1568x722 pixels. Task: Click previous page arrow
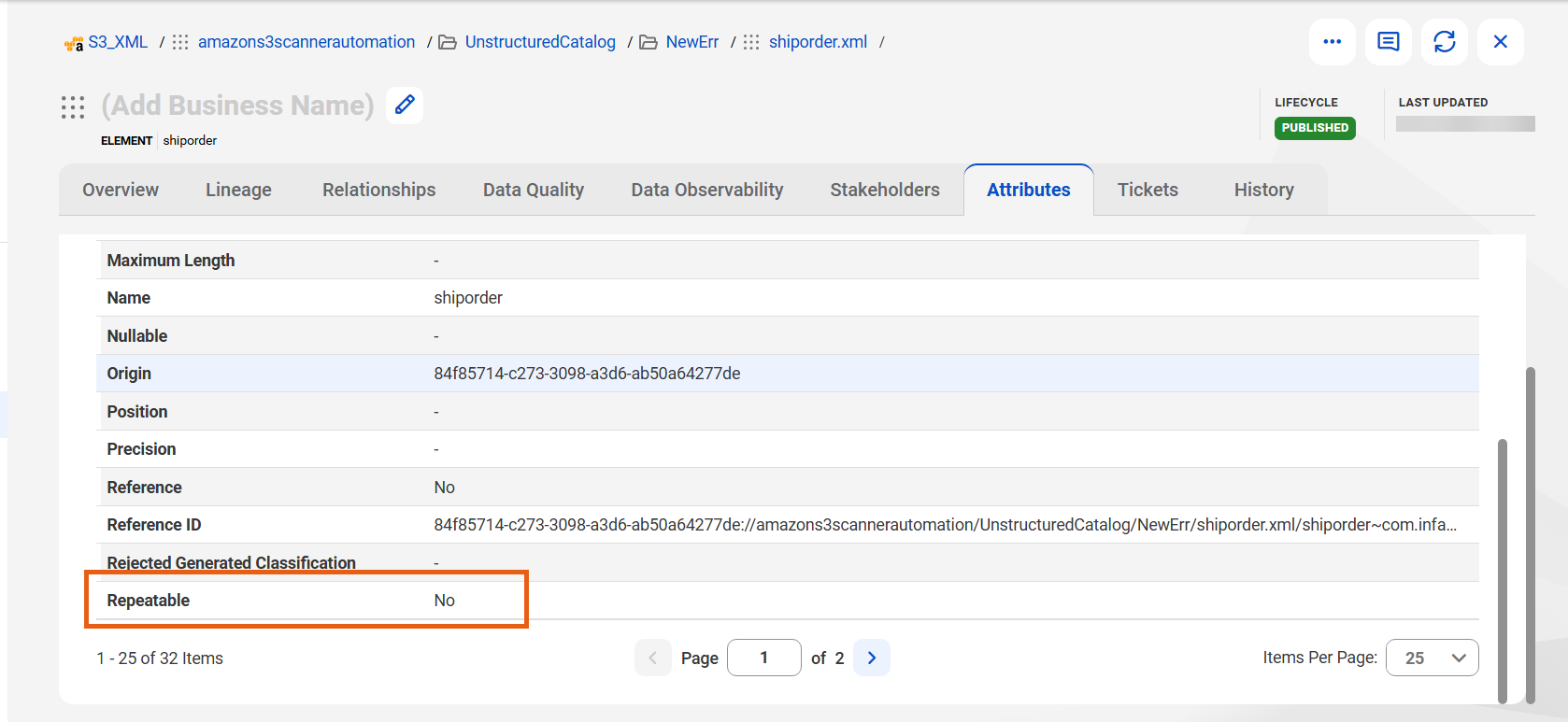click(x=652, y=658)
